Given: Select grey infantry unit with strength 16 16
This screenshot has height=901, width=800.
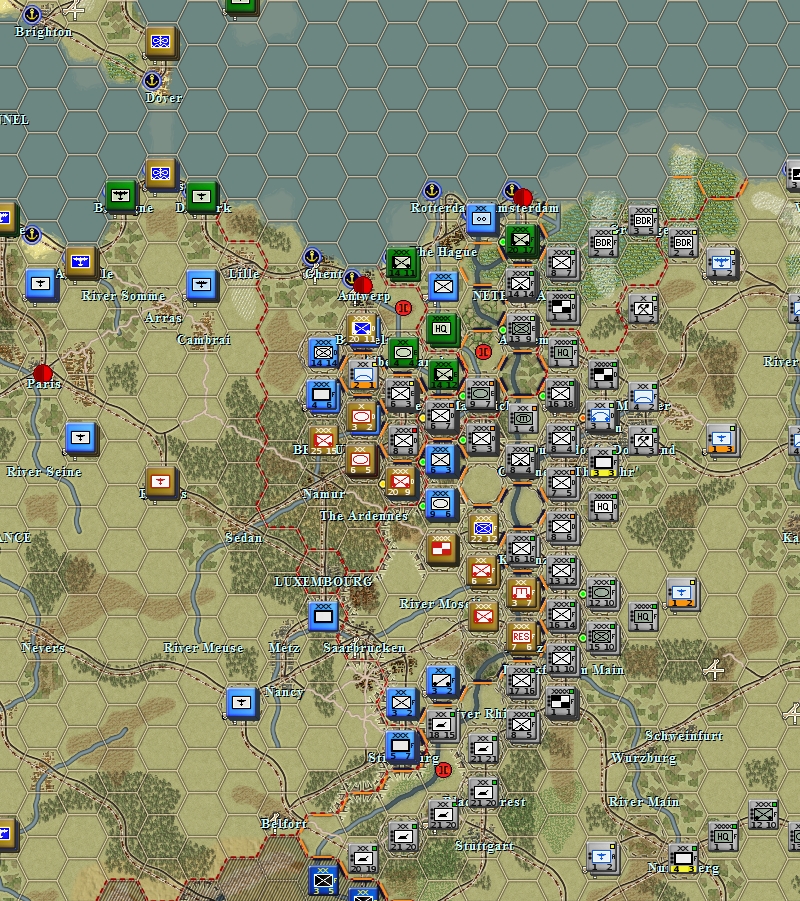Looking at the screenshot, I should [x=522, y=549].
